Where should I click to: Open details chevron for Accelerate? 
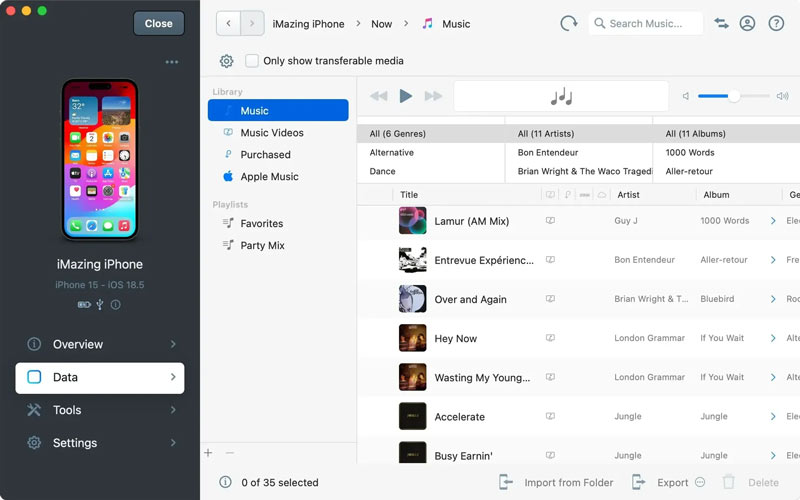tap(773, 417)
